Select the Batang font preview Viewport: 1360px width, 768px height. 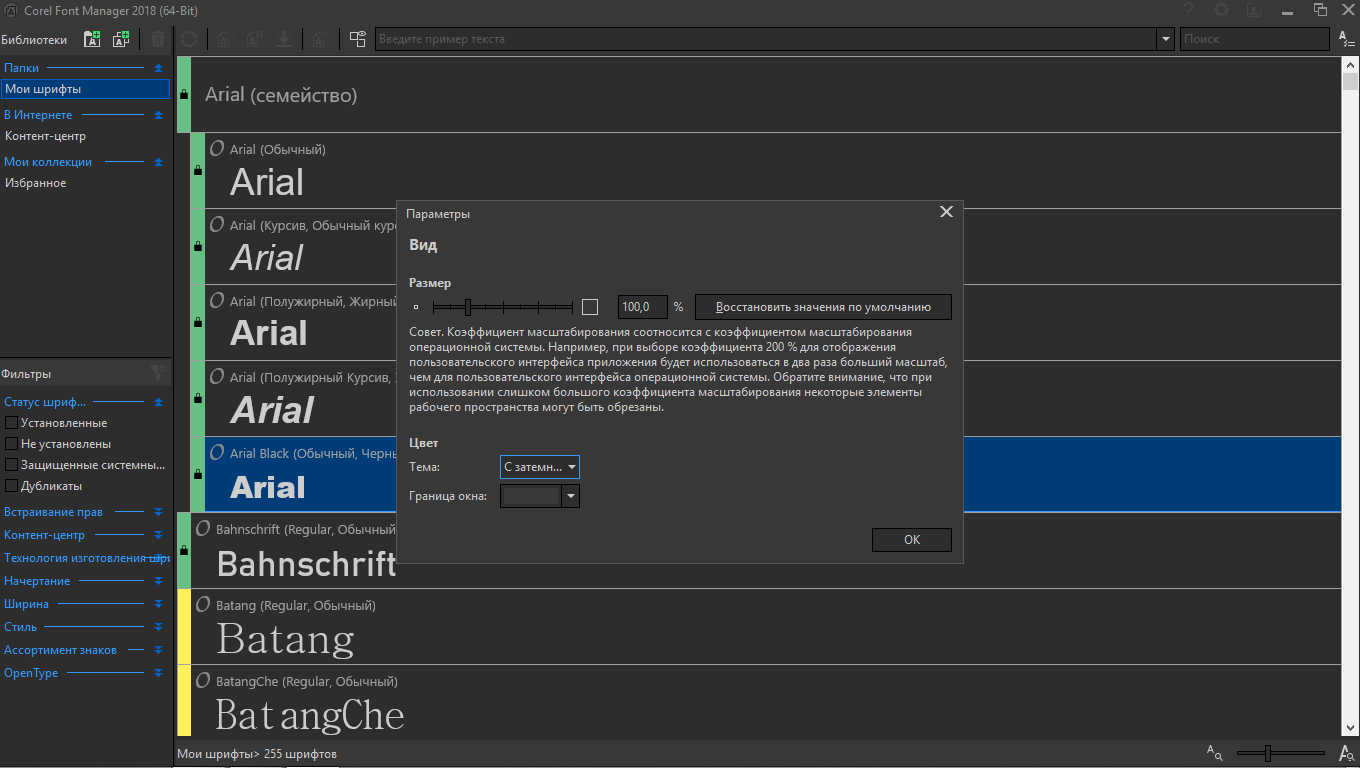point(285,638)
